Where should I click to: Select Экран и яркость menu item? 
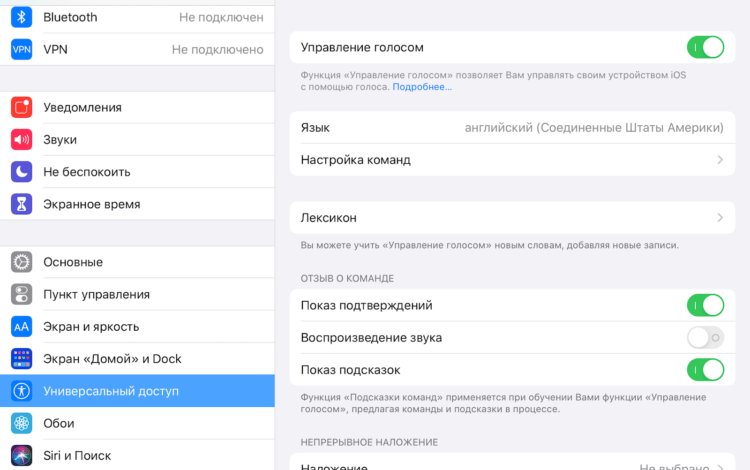tap(91, 327)
